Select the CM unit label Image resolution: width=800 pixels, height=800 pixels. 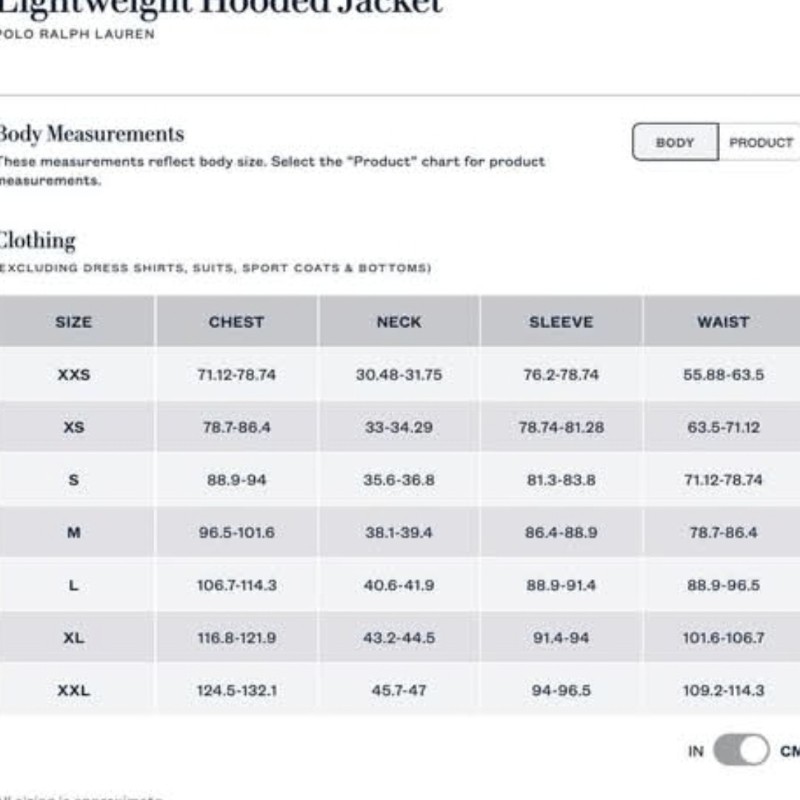click(789, 751)
